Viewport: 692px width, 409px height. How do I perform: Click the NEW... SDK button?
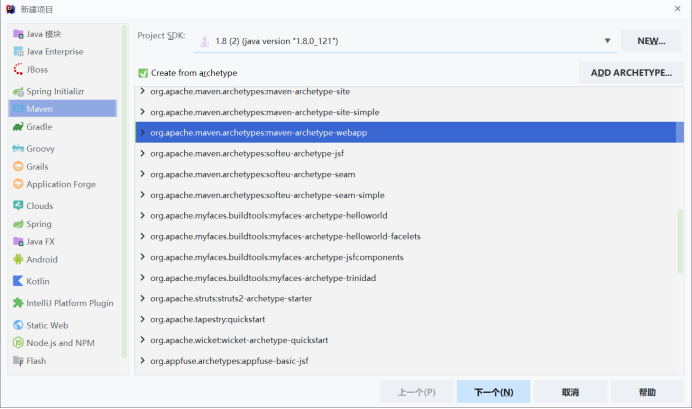(x=651, y=41)
